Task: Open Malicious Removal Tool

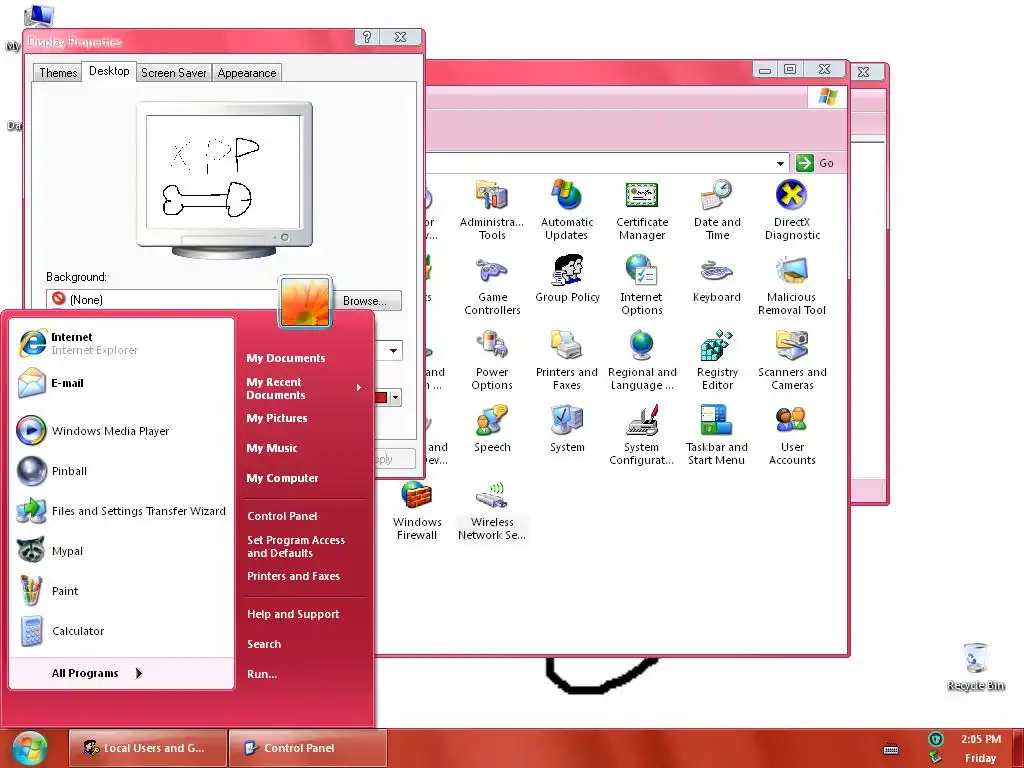Action: pyautogui.click(x=792, y=285)
